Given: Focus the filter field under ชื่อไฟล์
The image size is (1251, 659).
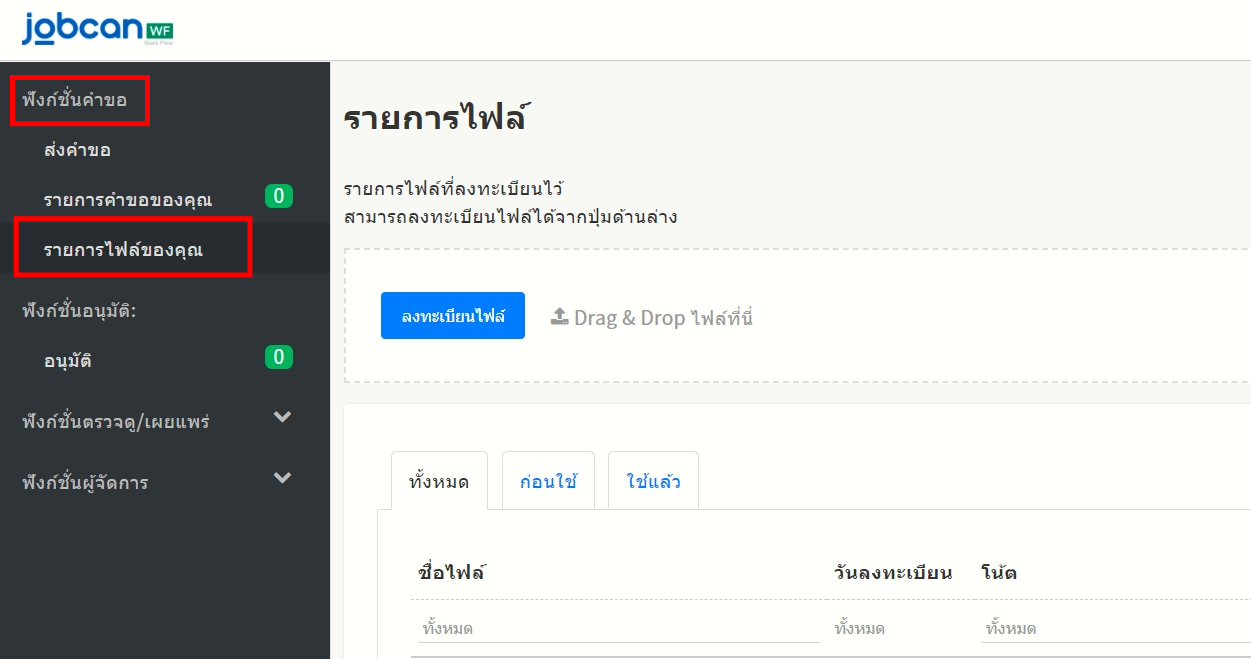Looking at the screenshot, I should tap(617, 629).
